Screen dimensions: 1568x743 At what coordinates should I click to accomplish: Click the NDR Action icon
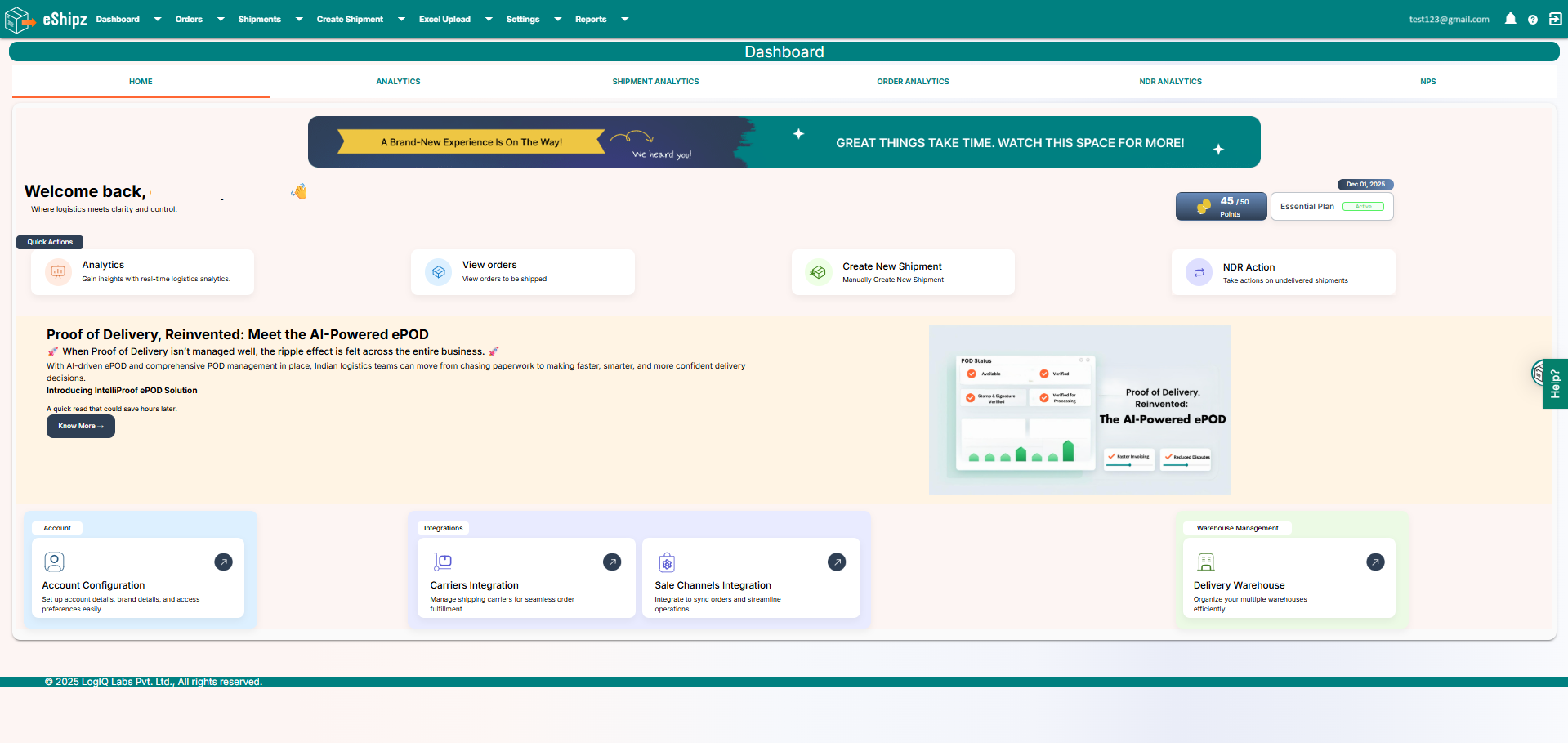point(1199,273)
